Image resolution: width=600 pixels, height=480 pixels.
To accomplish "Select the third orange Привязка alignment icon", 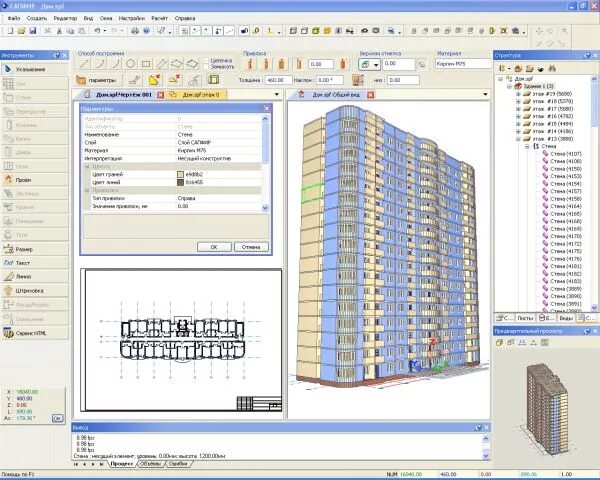I will [x=282, y=64].
